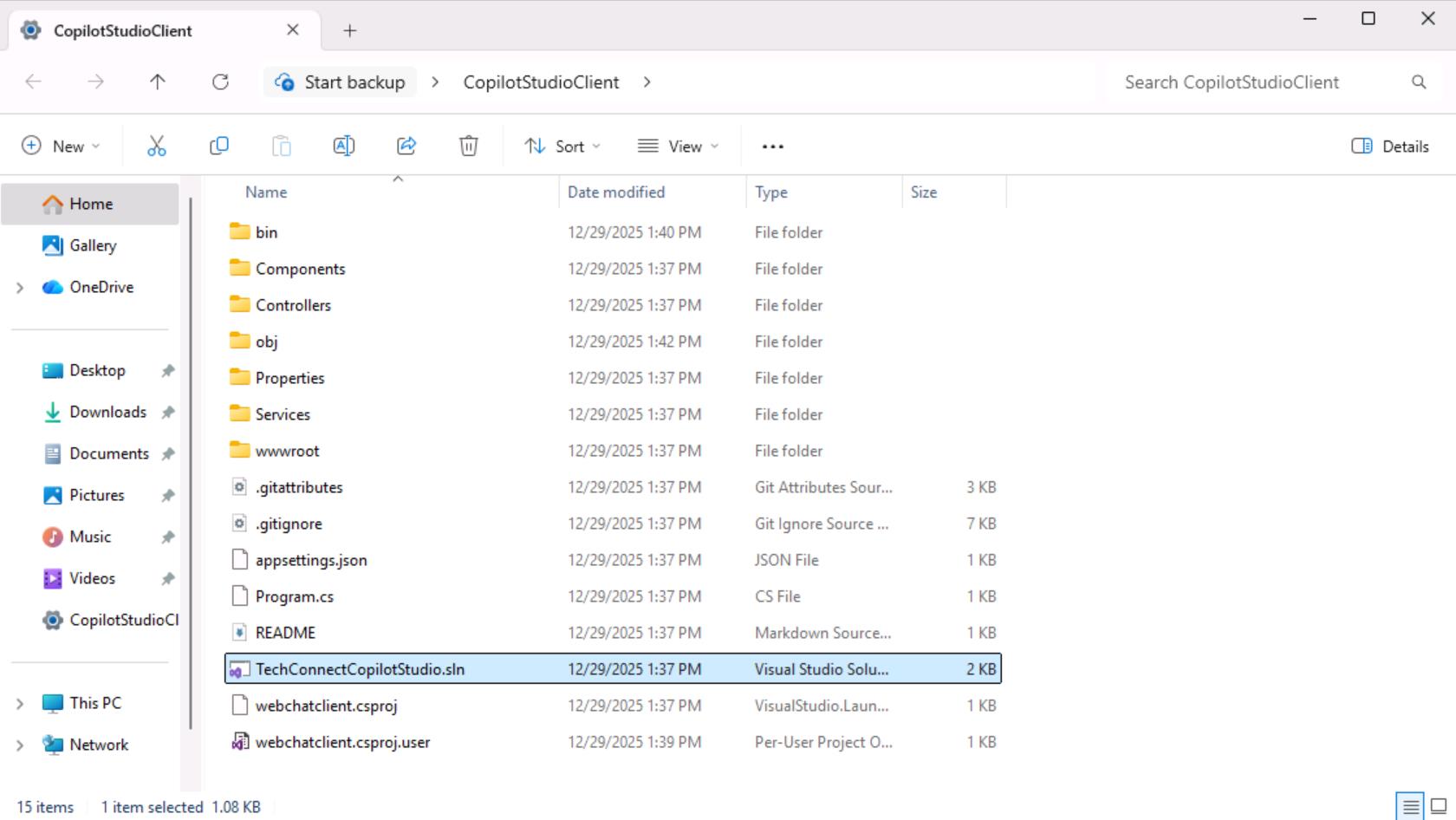This screenshot has width=1456, height=820.
Task: Expand the This PC tree node
Action: (20, 703)
